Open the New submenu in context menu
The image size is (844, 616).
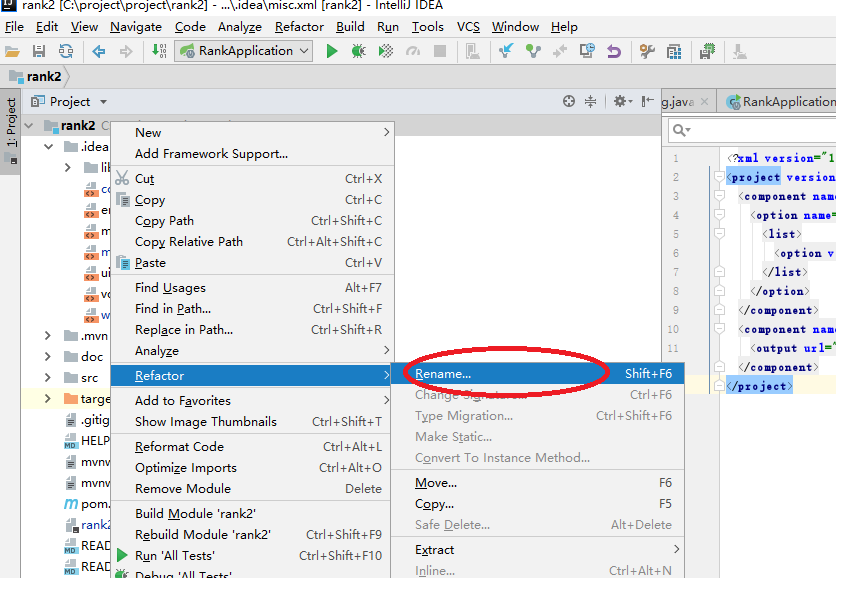tap(252, 132)
